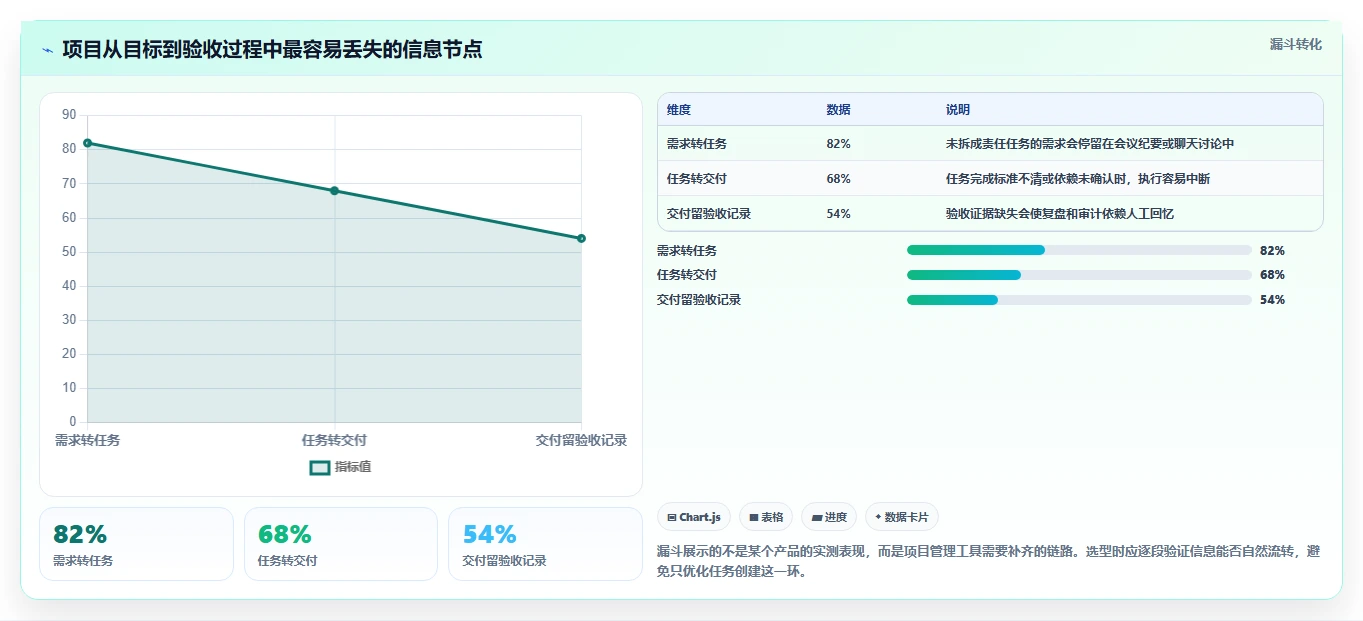
Task: Click the 任务转交付 progress bar
Action: click(x=1079, y=275)
